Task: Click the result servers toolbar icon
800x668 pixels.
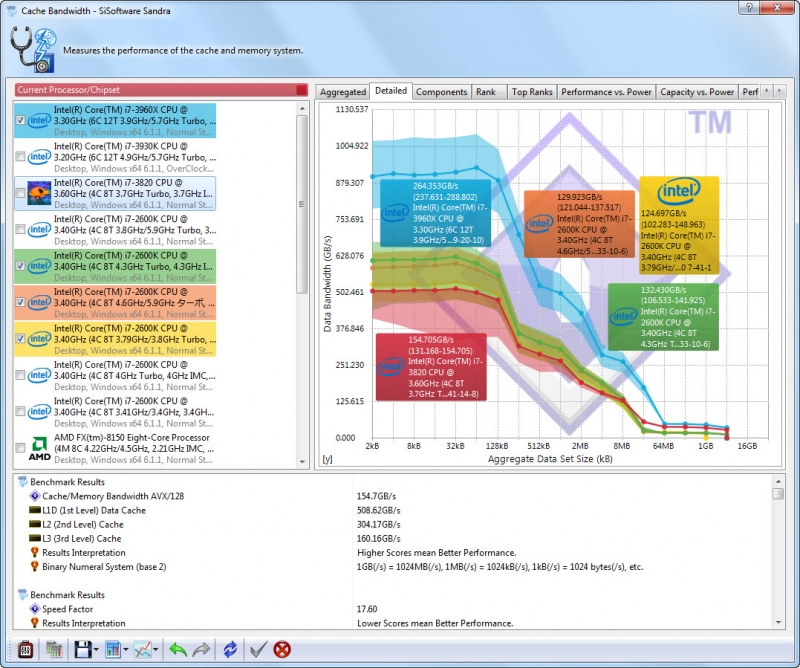Action: [53, 650]
